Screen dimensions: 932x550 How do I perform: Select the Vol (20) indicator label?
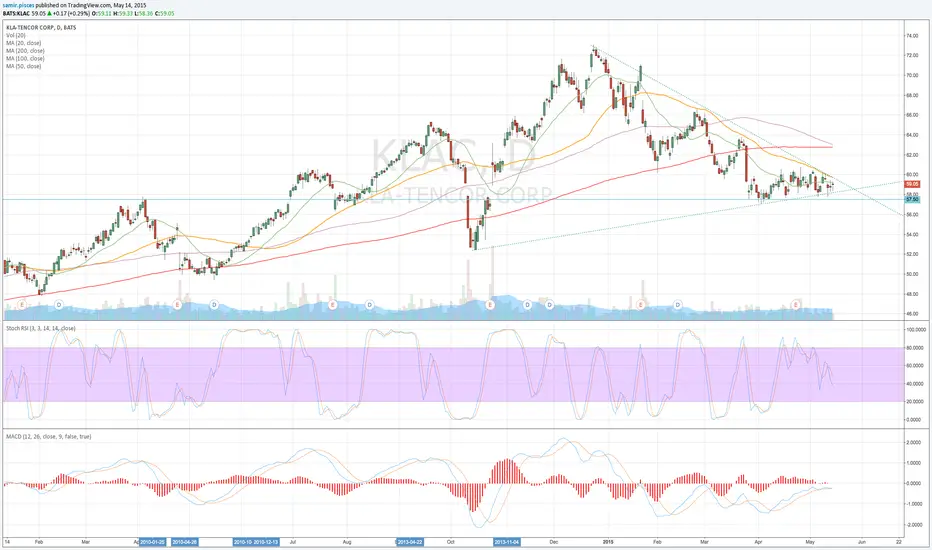[17, 35]
